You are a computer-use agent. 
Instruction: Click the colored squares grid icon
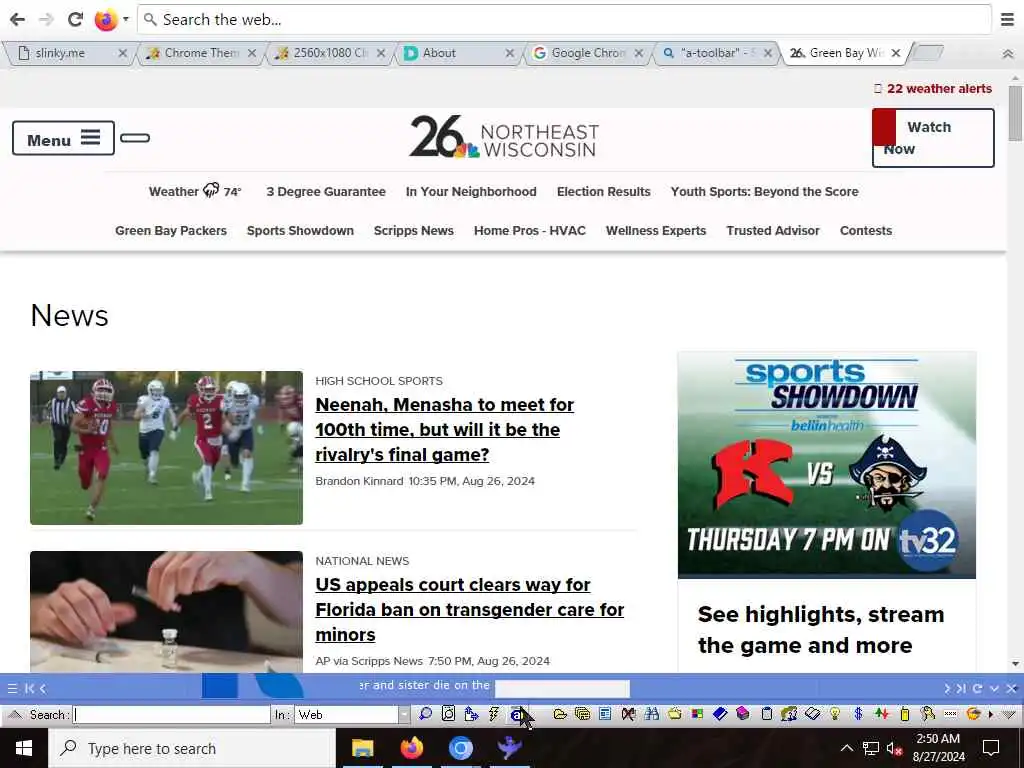click(697, 714)
